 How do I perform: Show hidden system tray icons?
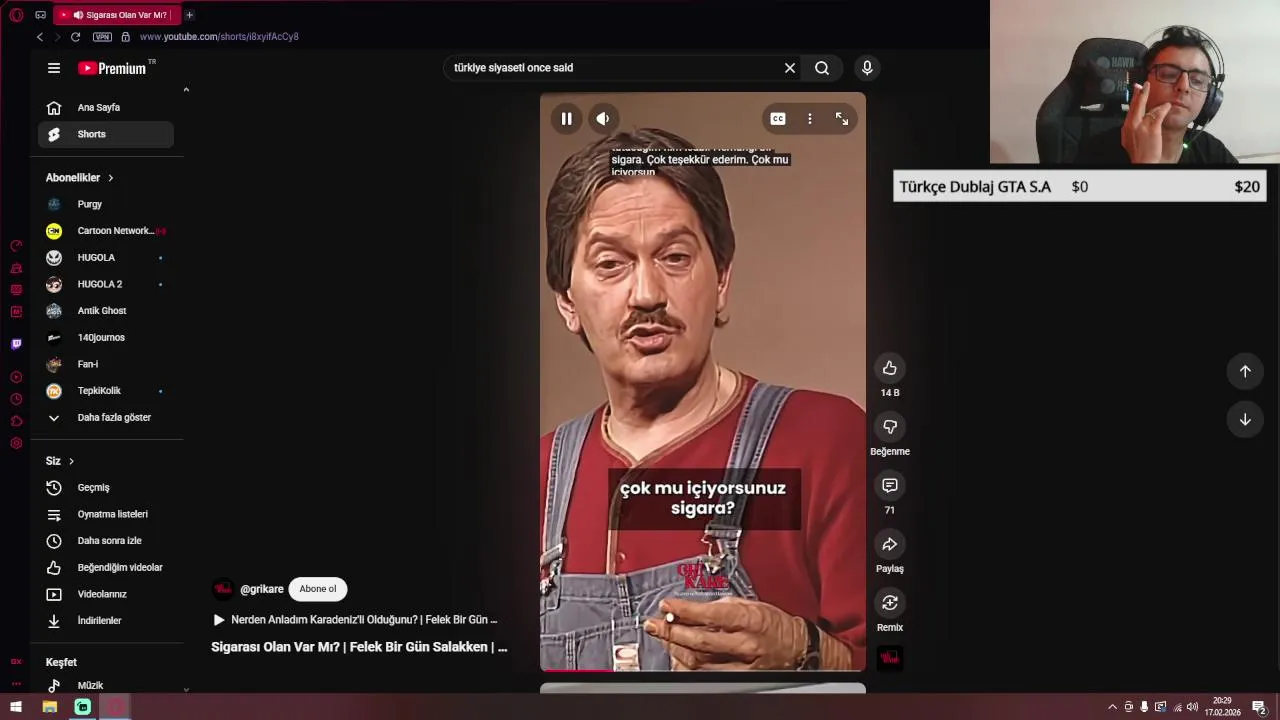1112,707
